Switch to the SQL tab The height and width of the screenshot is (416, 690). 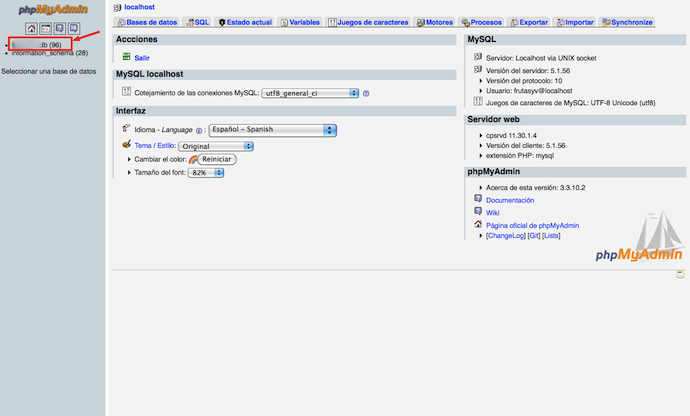(197, 22)
